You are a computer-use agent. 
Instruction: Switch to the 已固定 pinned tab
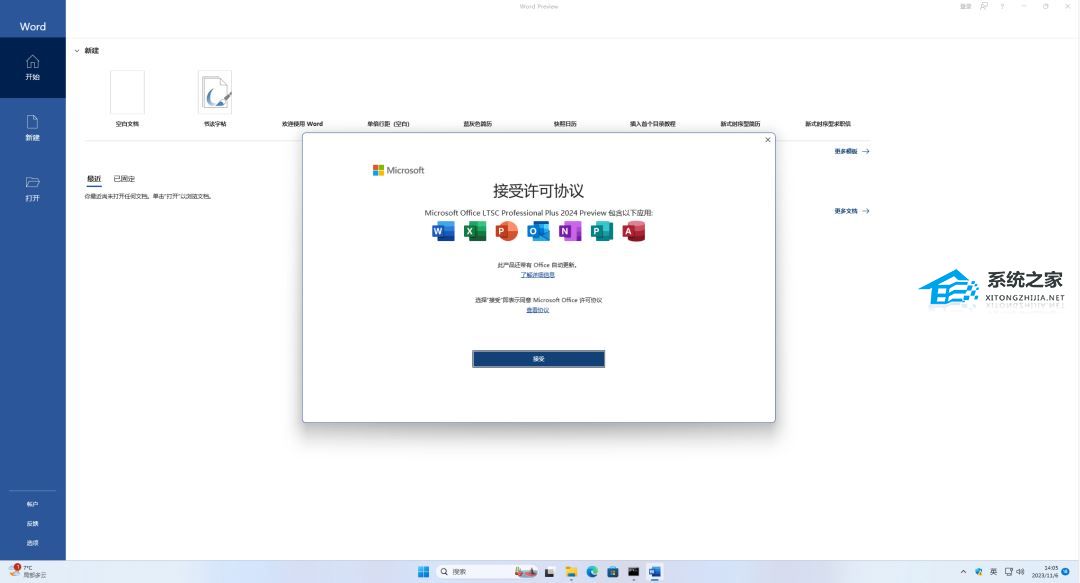click(x=124, y=178)
